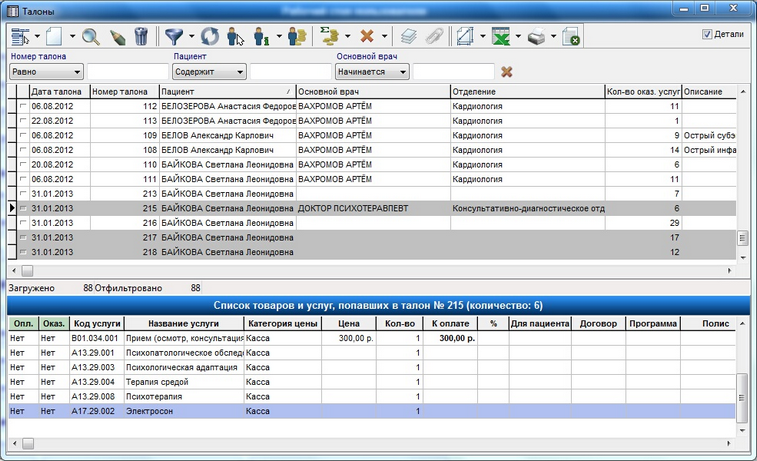Screen dimensions: 757x461
Task: Sort by Номер талона column header
Action: (x=125, y=91)
